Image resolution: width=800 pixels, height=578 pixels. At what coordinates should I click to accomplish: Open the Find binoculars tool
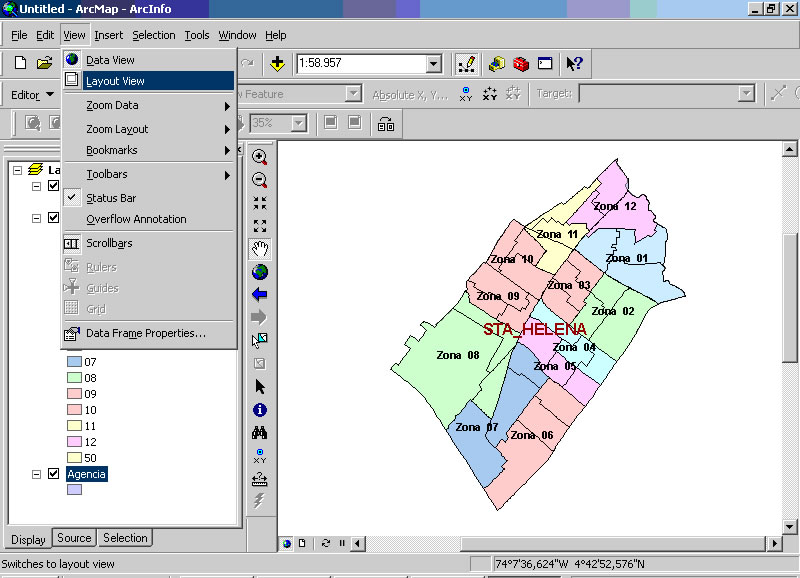(x=260, y=433)
